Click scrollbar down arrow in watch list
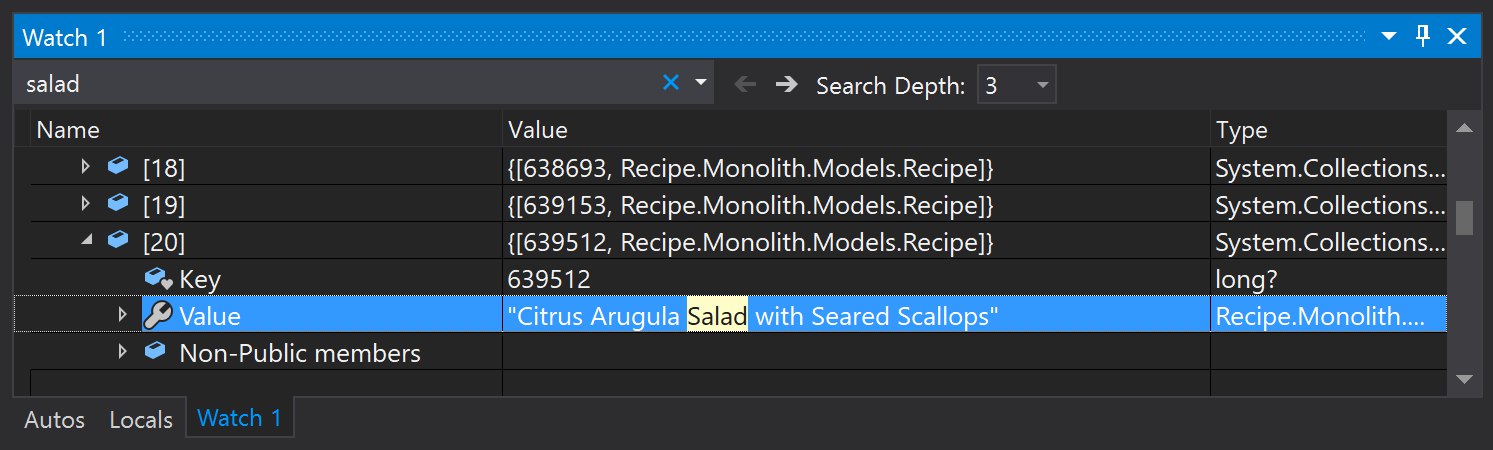This screenshot has width=1493, height=450. point(1464,378)
